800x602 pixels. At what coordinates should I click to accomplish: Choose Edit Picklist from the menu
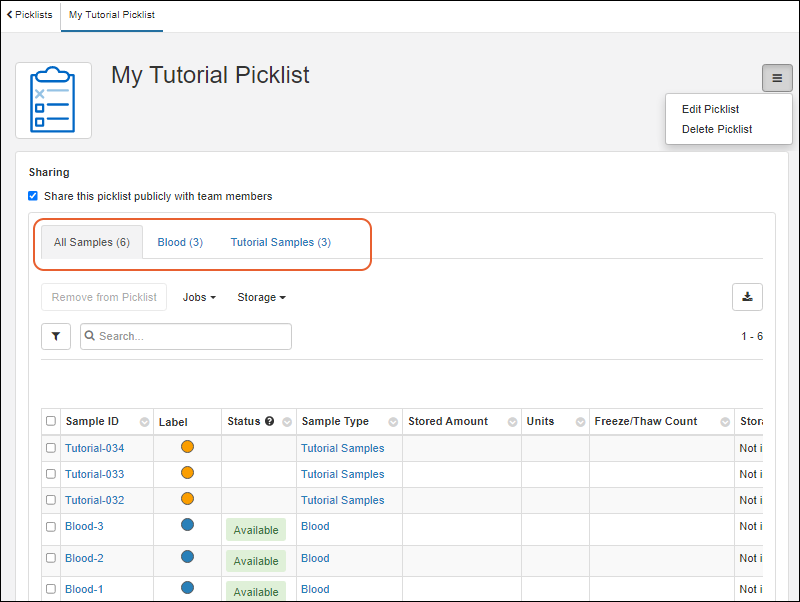point(710,109)
